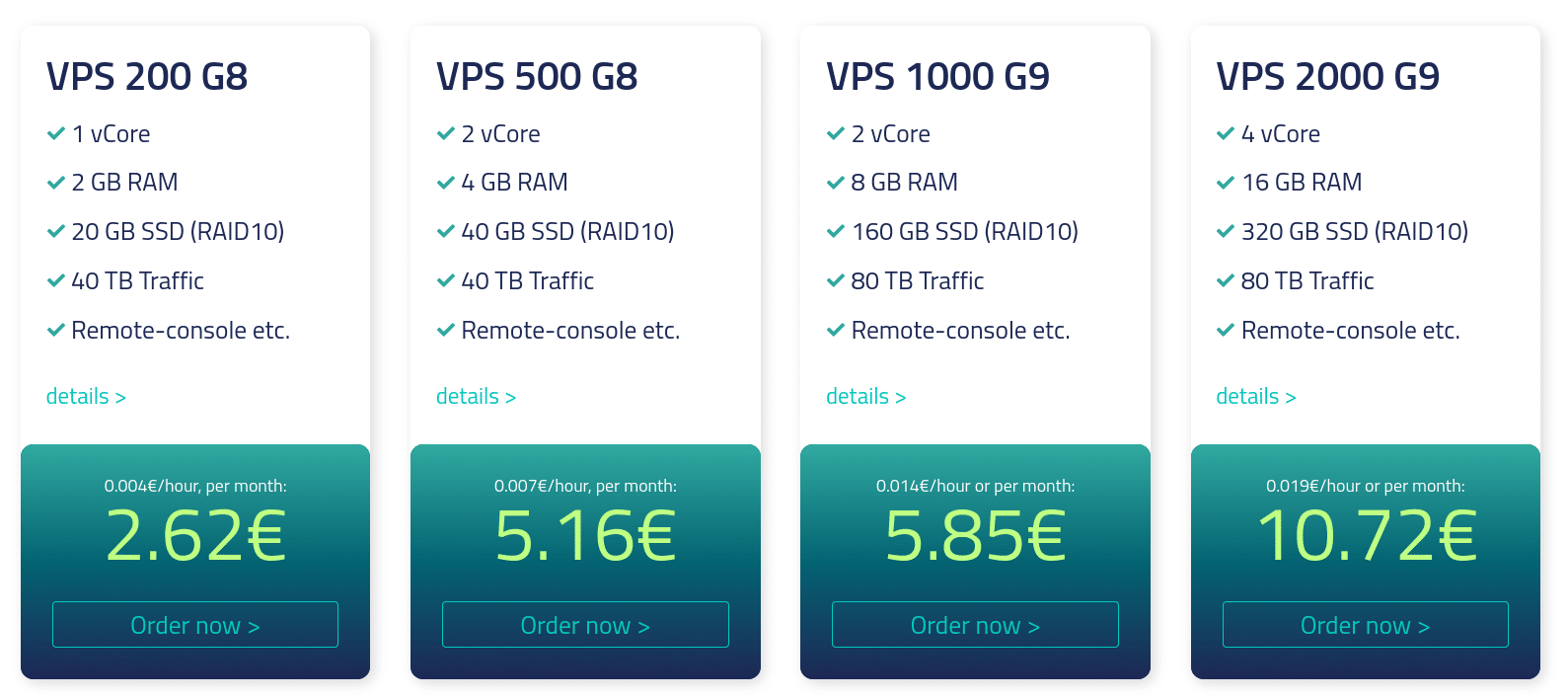Click checkmark next to 4 vCore

click(x=1226, y=133)
